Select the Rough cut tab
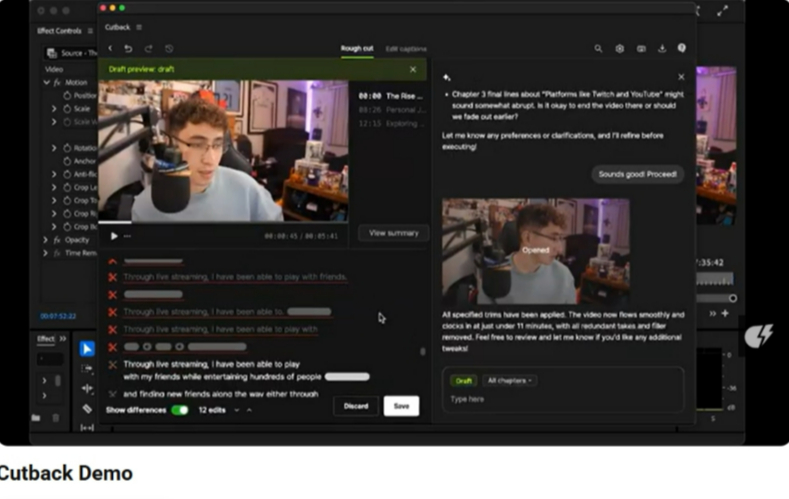The image size is (789, 499). click(356, 48)
